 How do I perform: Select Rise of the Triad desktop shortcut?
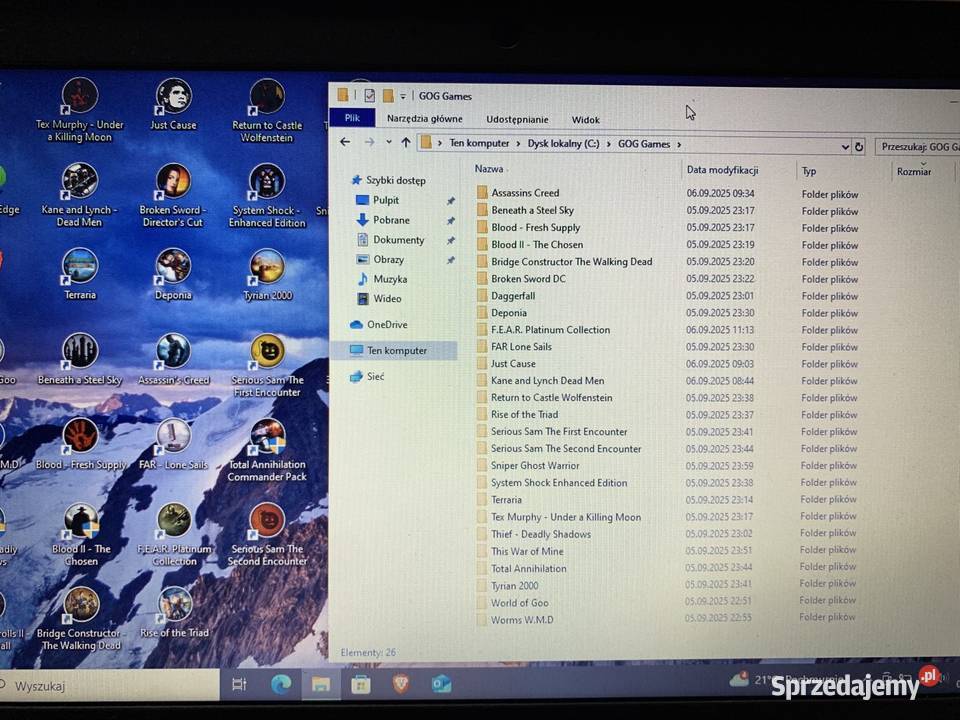[174, 613]
